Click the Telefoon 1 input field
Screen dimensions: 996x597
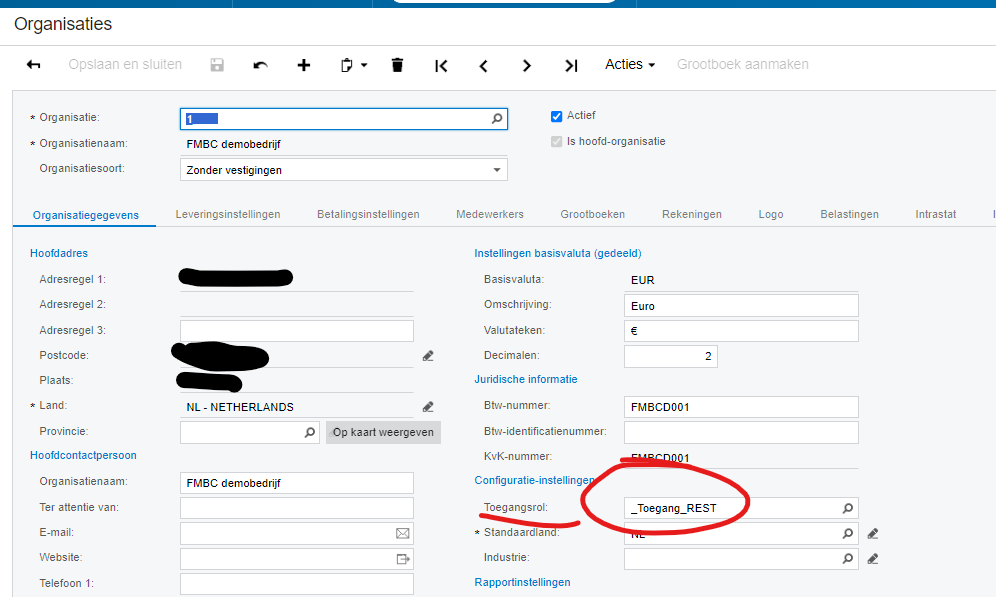point(297,584)
